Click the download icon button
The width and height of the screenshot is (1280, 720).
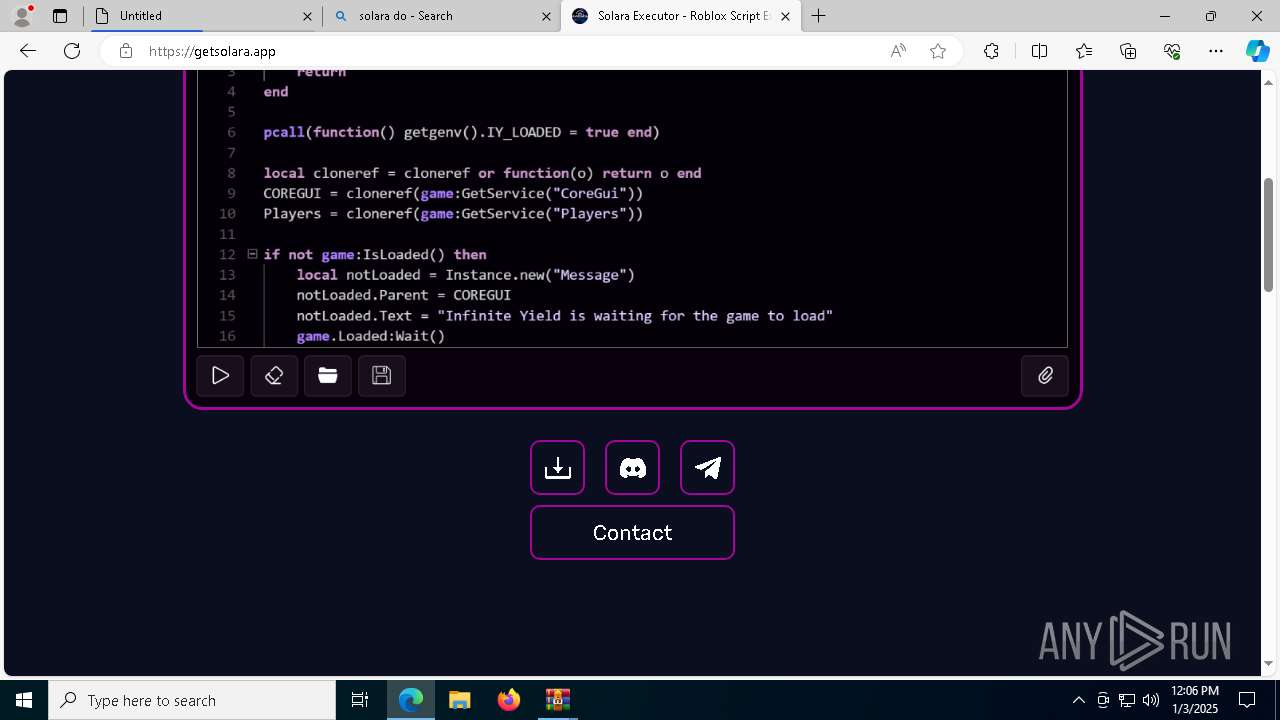[x=557, y=467]
